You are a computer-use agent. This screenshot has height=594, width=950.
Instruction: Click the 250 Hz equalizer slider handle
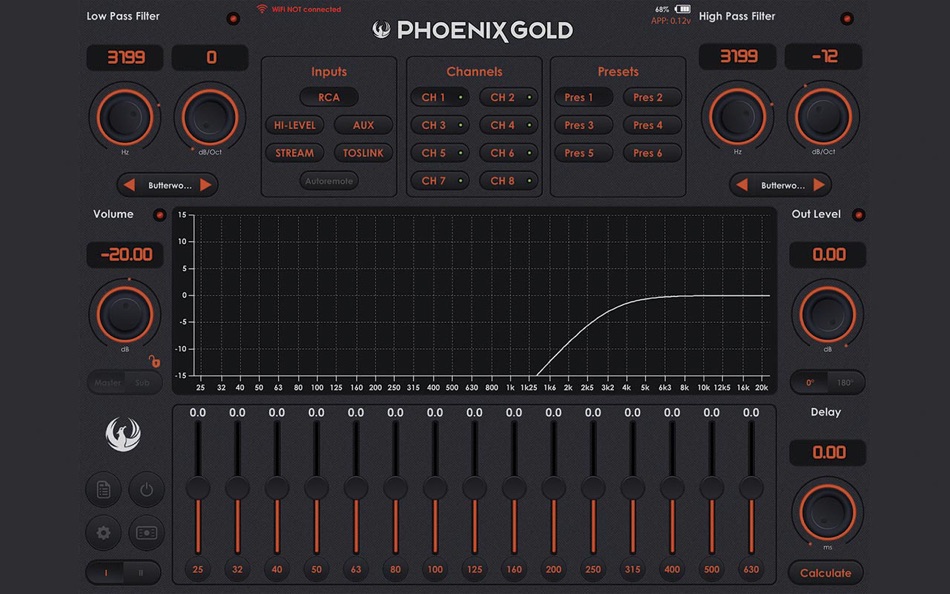click(593, 488)
